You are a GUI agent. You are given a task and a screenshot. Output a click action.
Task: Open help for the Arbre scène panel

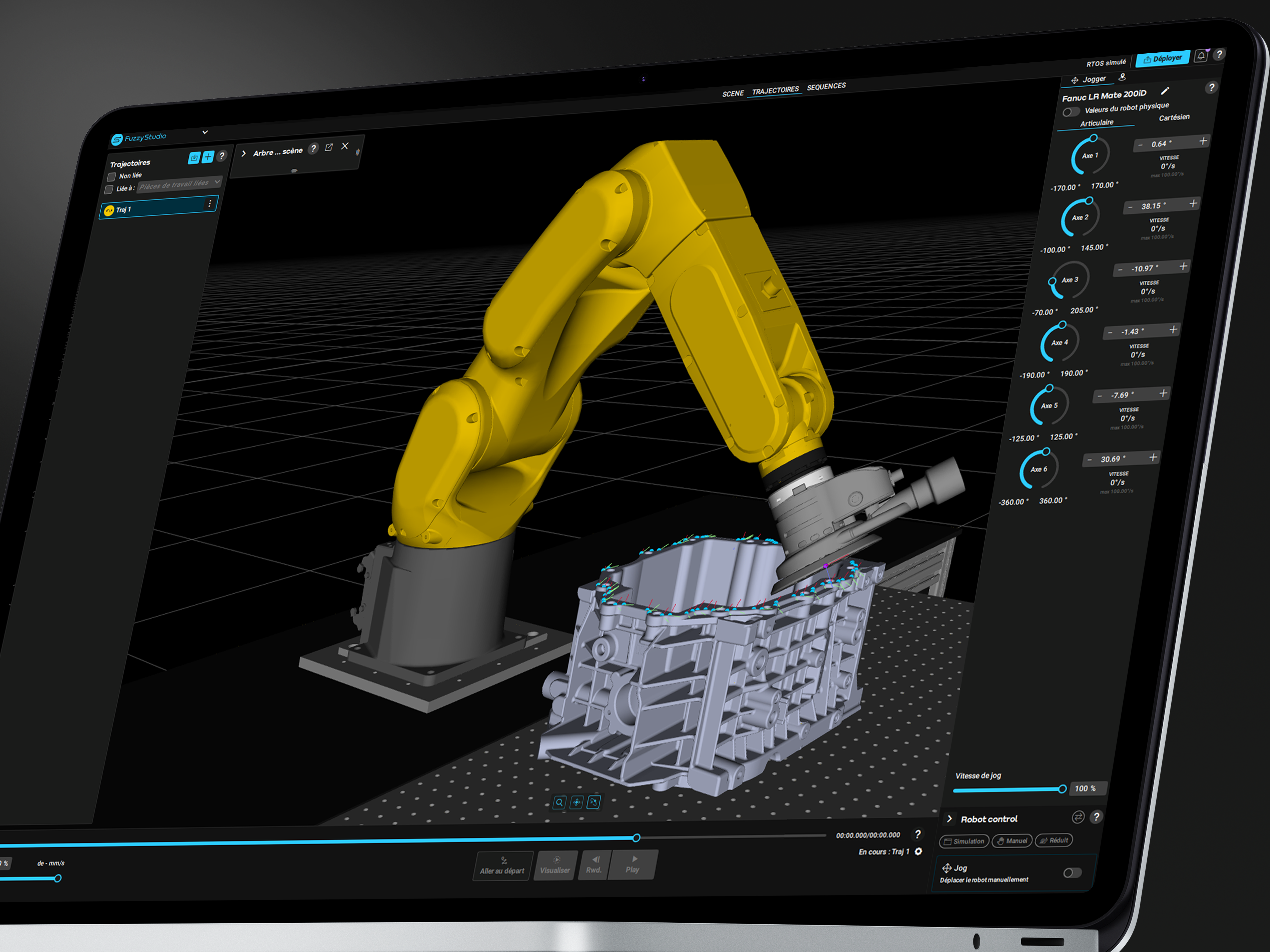(313, 149)
